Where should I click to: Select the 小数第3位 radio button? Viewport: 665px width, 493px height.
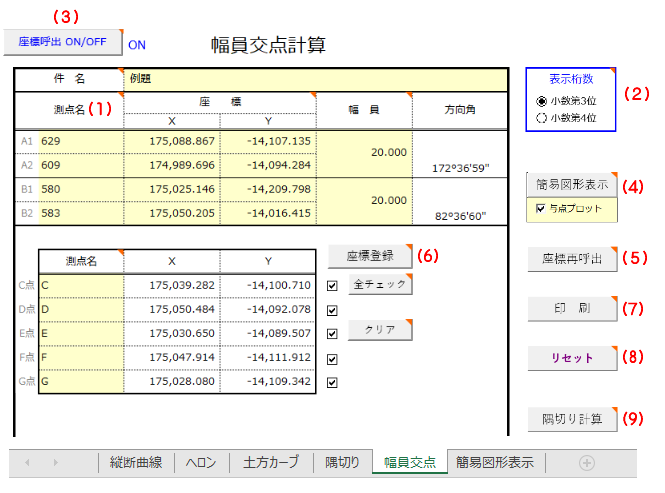click(542, 101)
